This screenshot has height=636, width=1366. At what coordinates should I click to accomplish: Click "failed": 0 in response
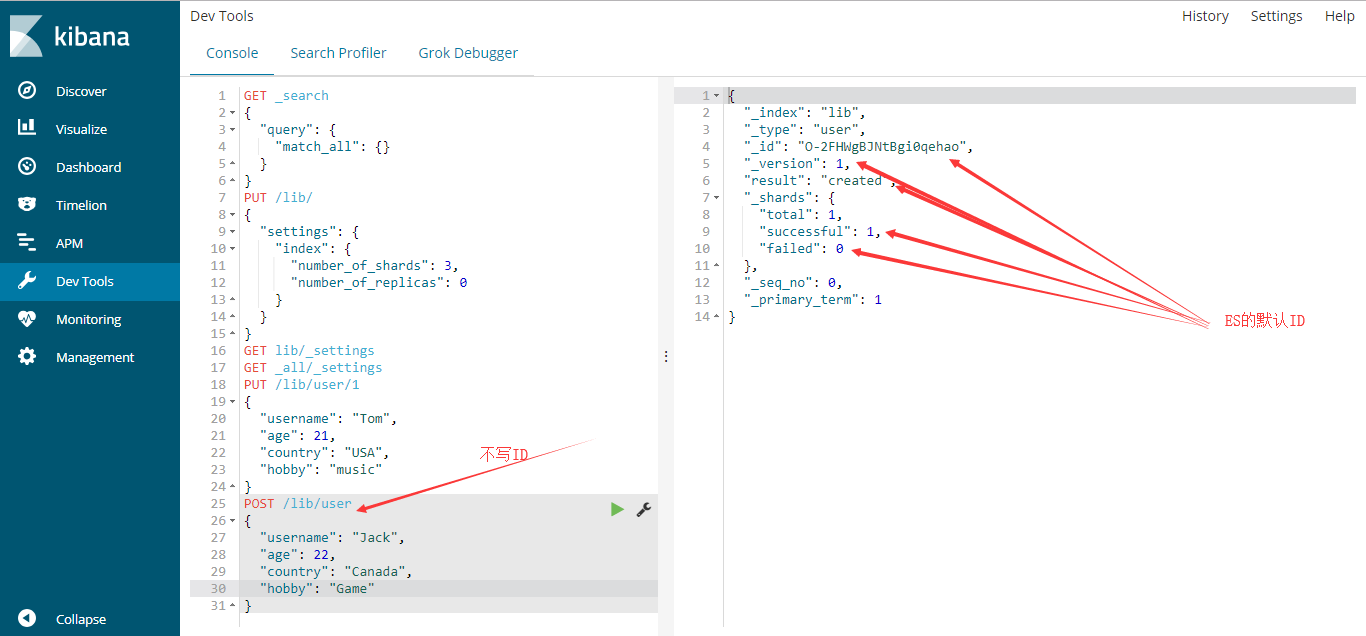801,249
